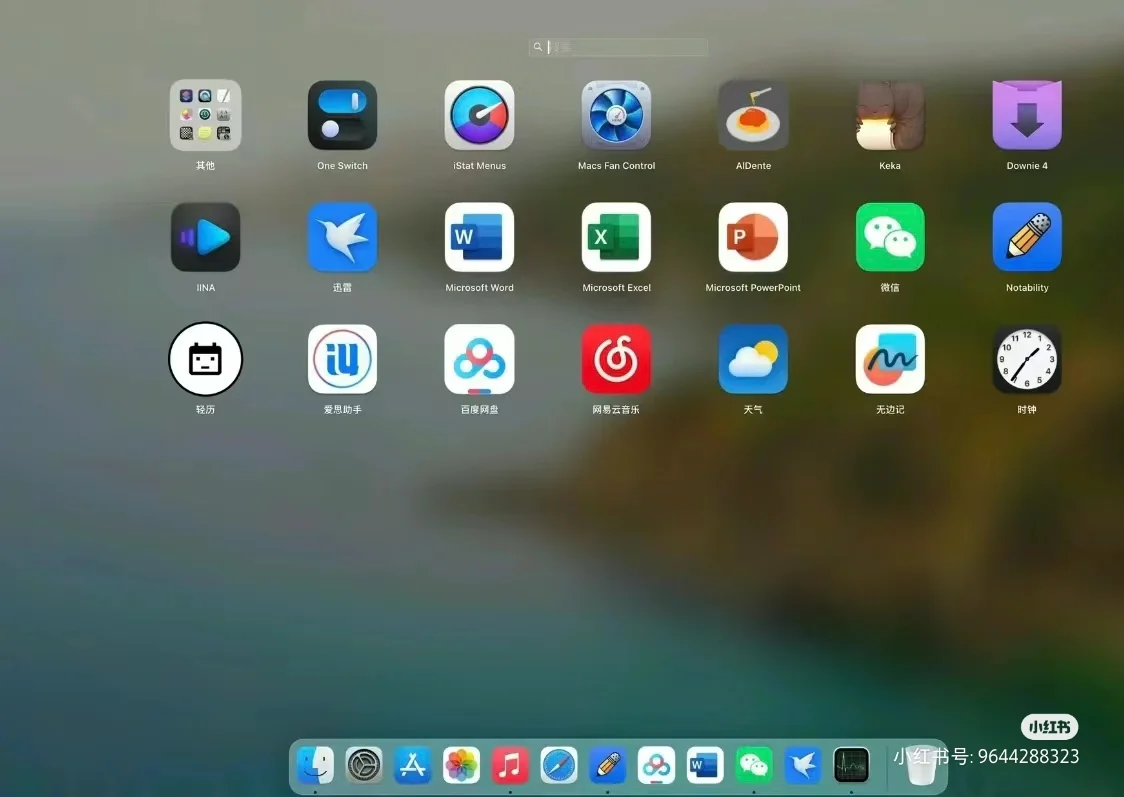Open the 其他 folder

pos(205,114)
